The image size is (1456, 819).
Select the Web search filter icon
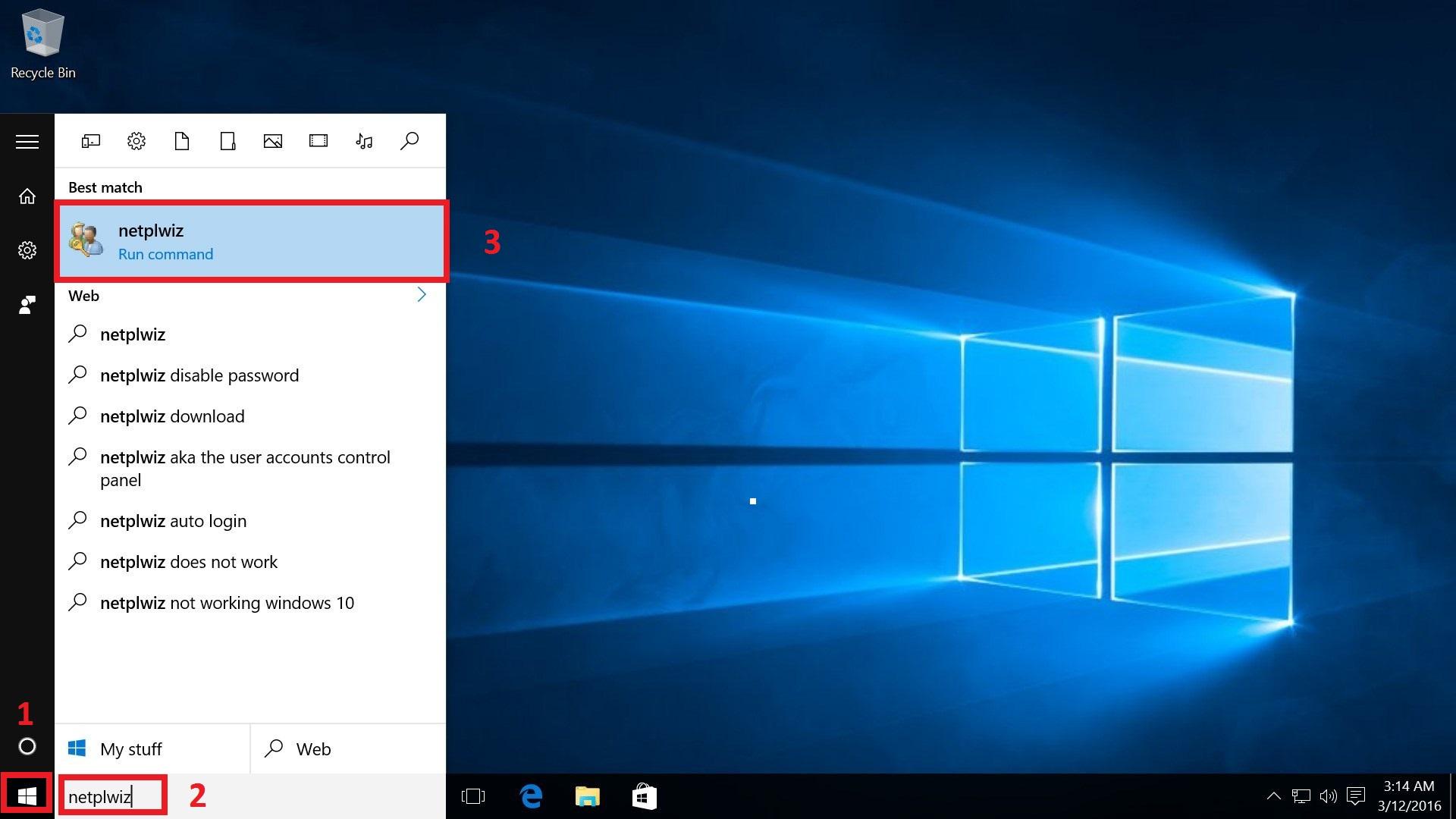point(409,140)
